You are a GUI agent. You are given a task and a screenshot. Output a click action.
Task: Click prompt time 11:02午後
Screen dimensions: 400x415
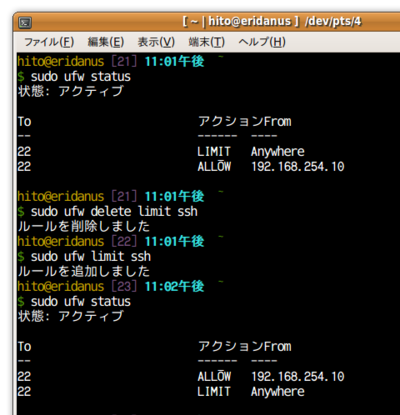174,286
